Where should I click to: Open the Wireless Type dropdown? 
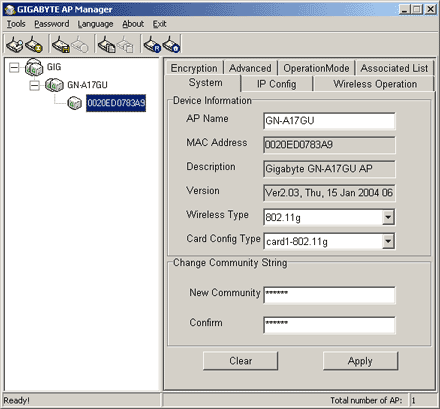click(x=388, y=217)
